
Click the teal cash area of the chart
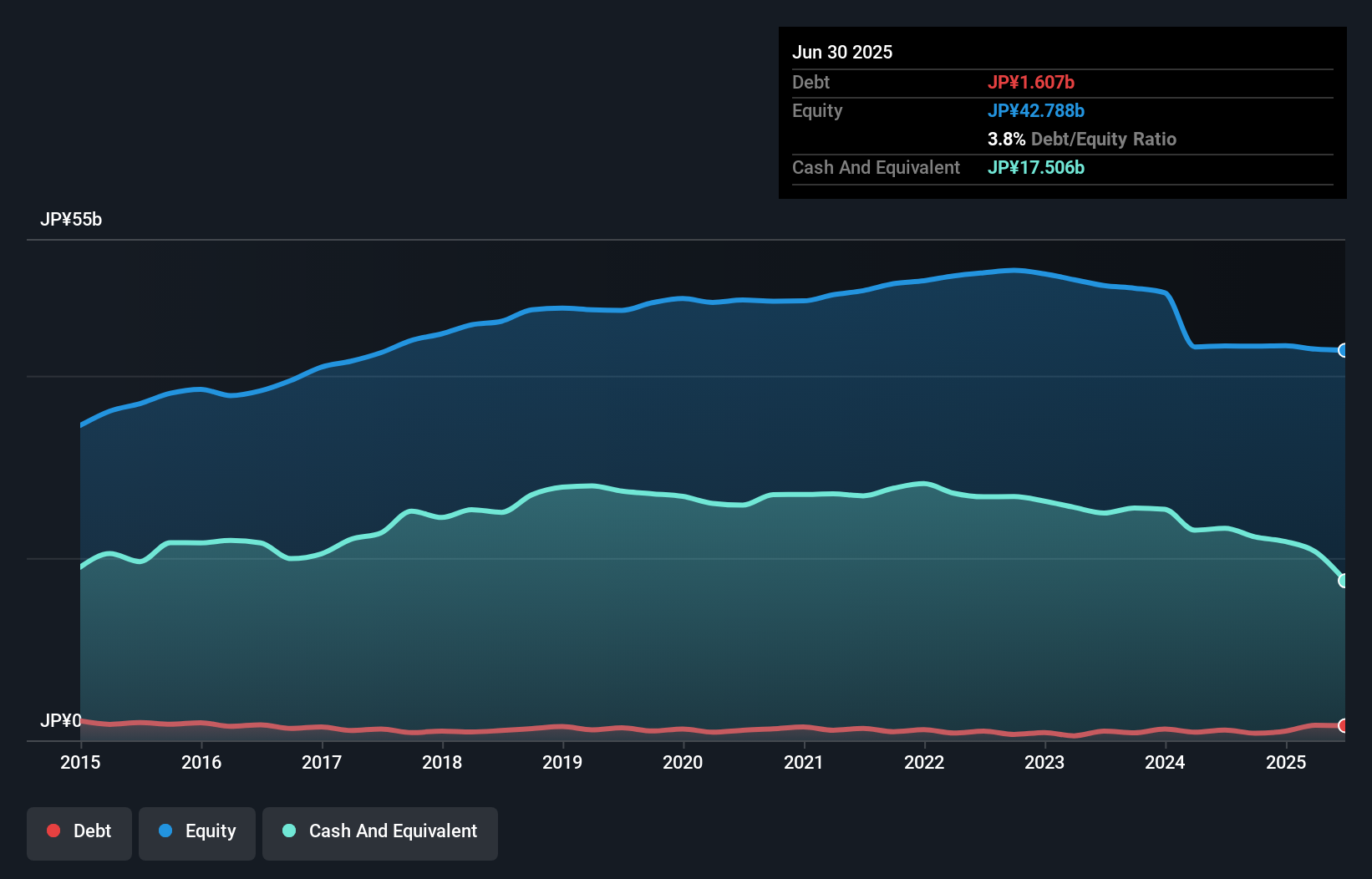[668, 627]
